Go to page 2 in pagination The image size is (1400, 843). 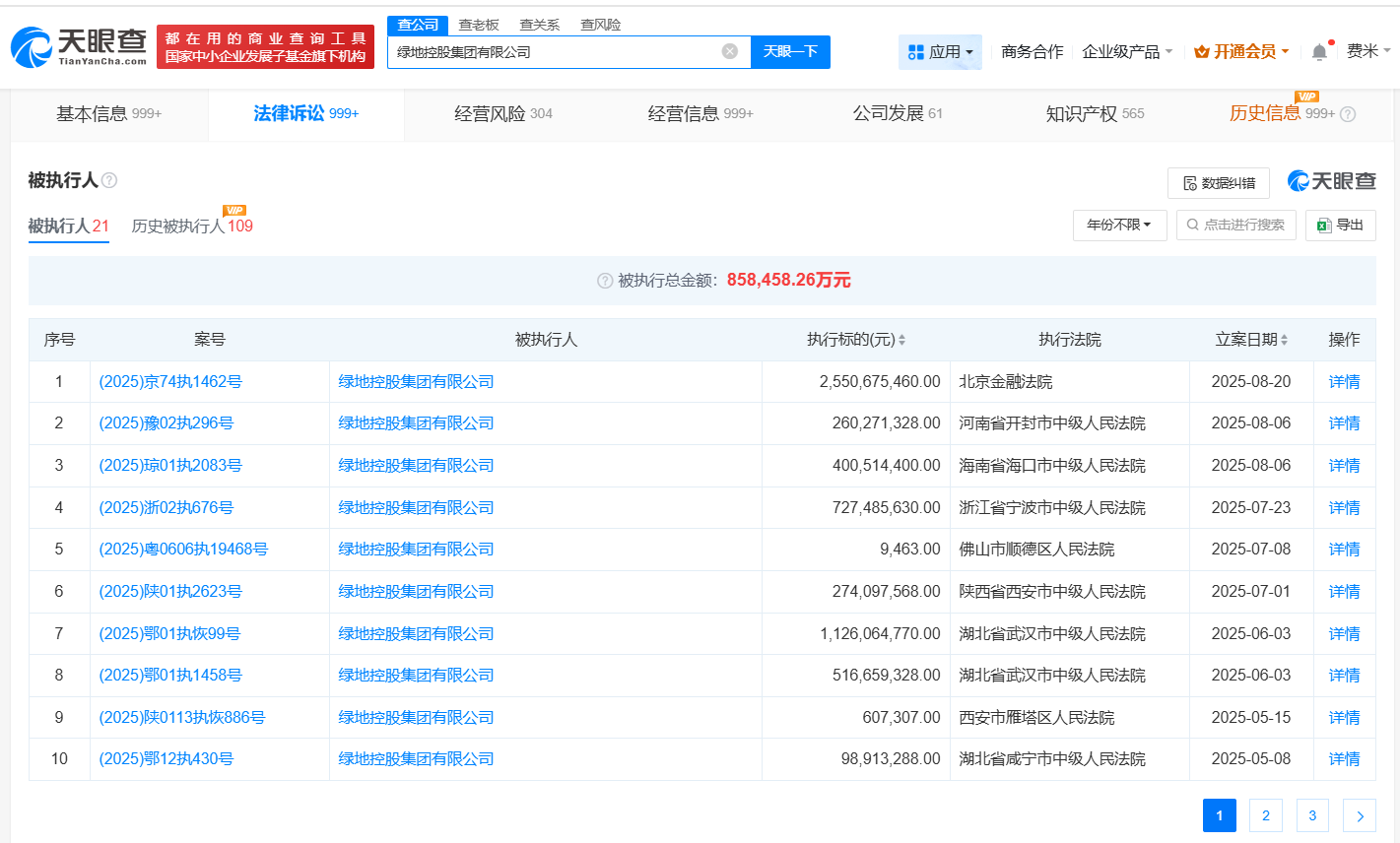(x=1265, y=815)
